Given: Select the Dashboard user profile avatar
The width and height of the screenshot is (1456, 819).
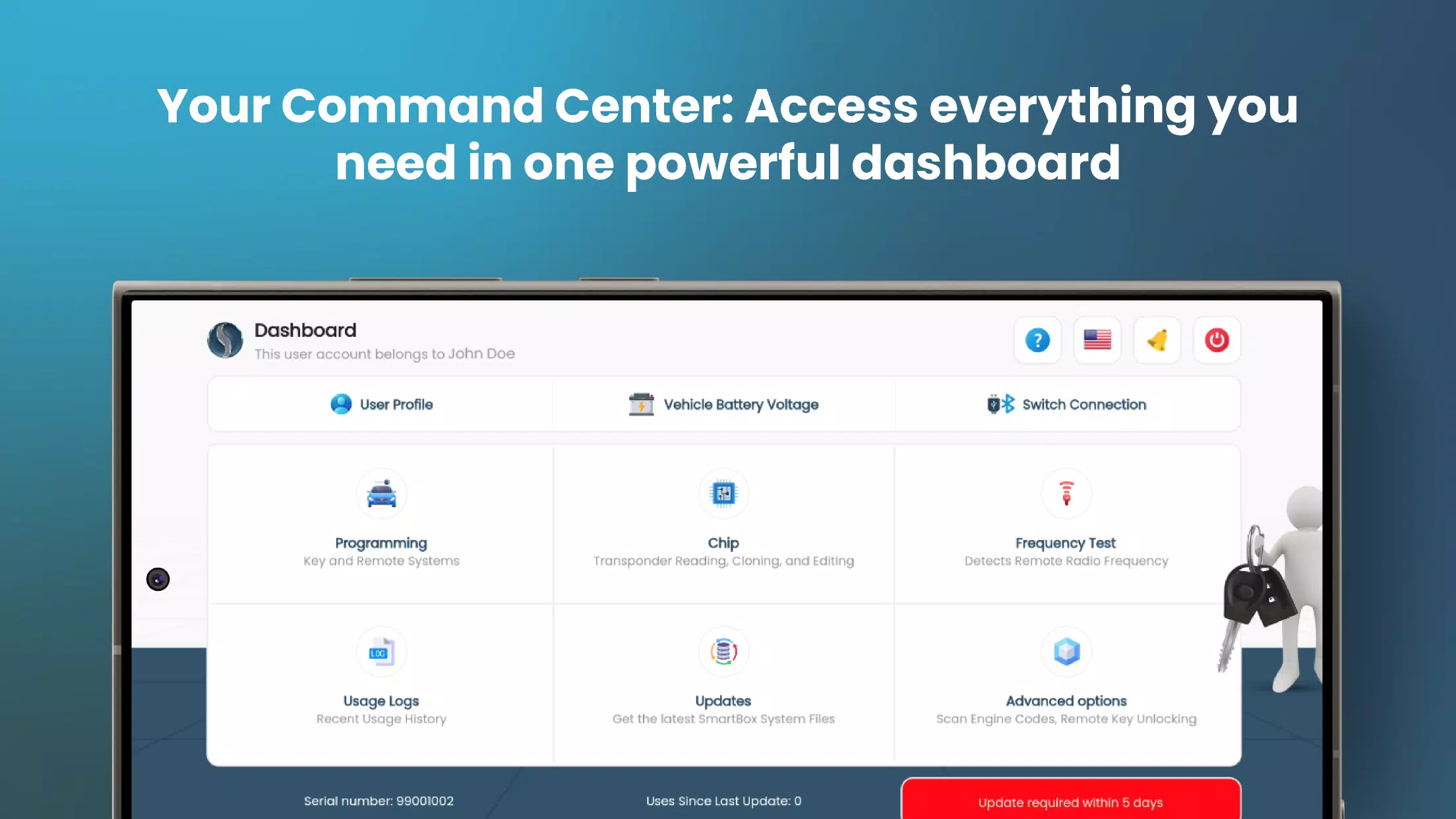Looking at the screenshot, I should (x=225, y=340).
